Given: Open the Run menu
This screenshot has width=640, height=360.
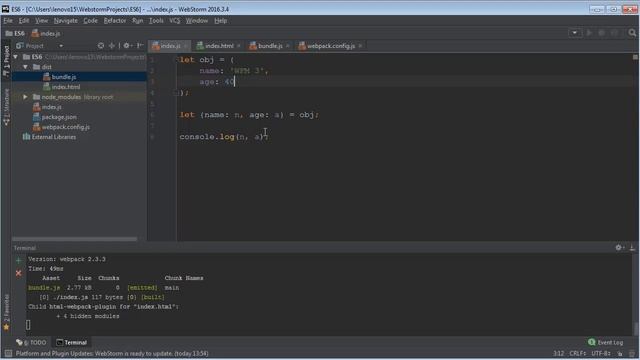Looking at the screenshot, I should click(138, 20).
